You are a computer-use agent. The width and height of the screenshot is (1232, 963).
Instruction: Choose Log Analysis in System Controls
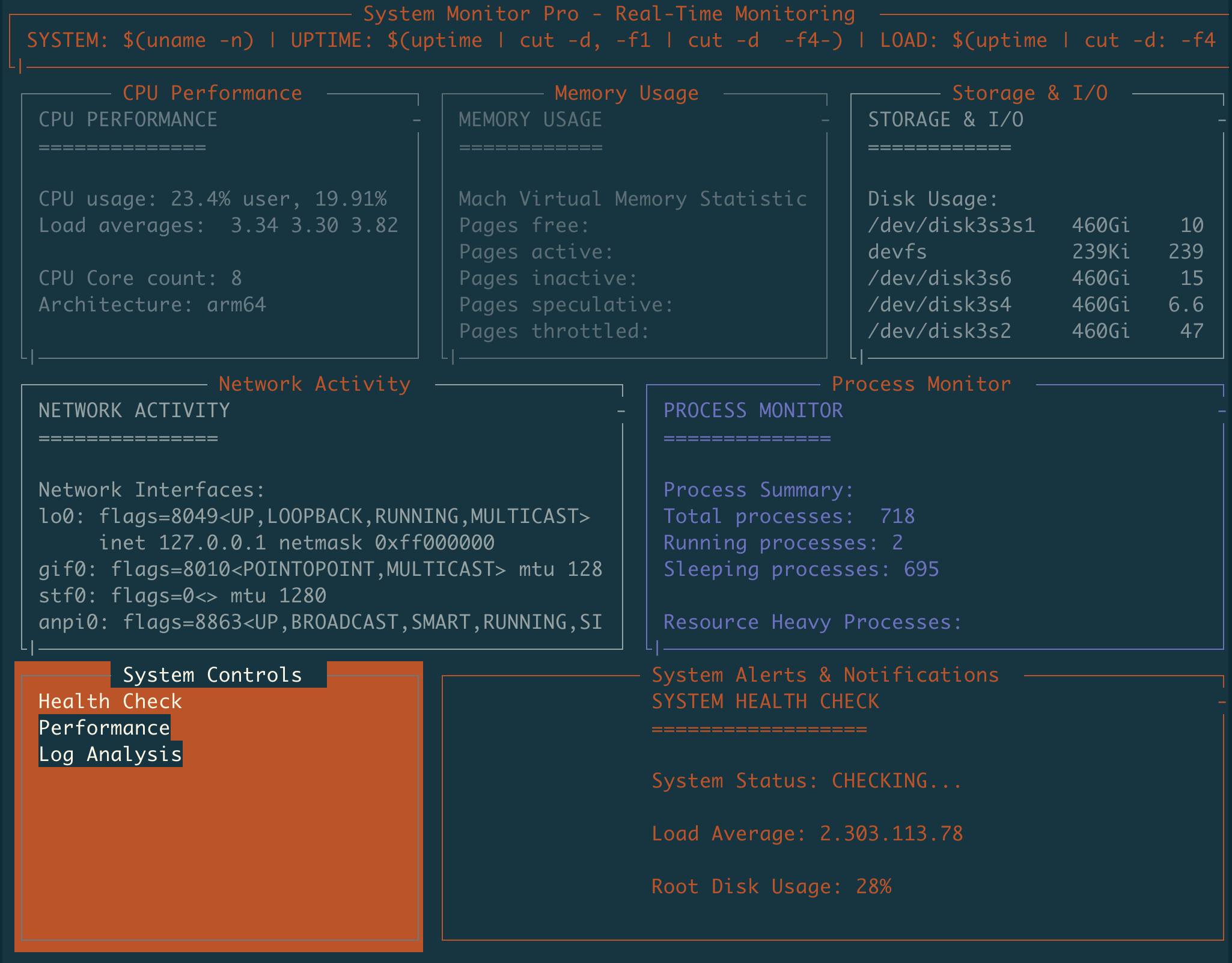pos(110,754)
